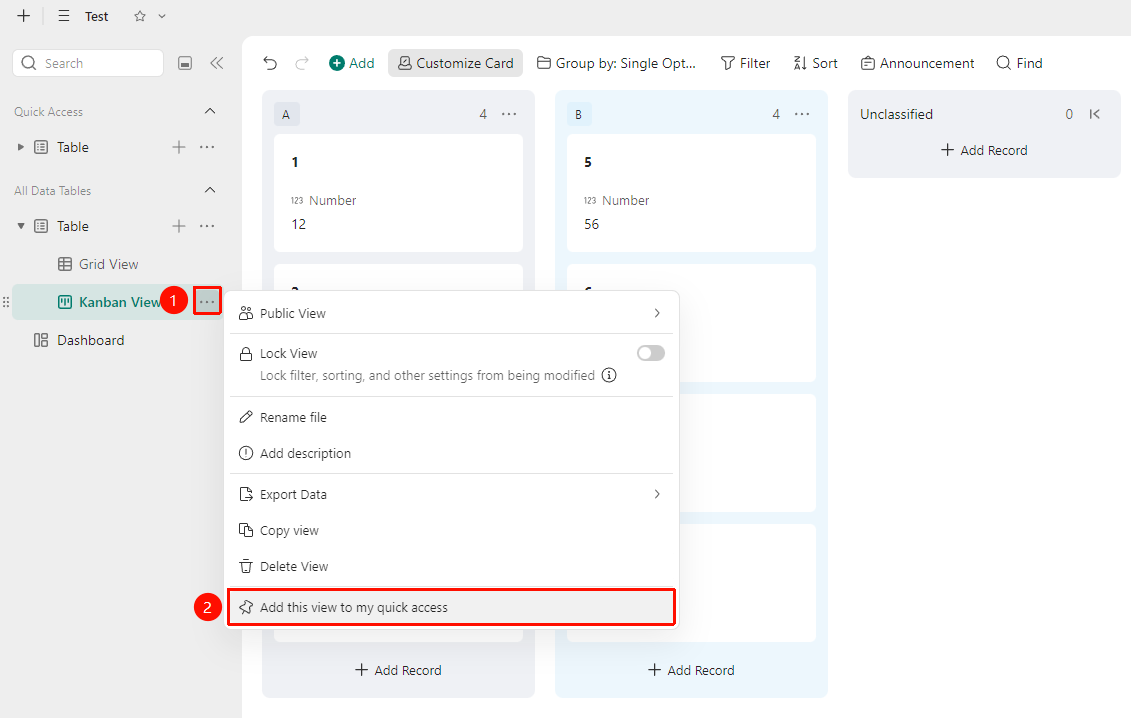Screen dimensions: 1131x718
Task: Open Customize Card settings
Action: 456,64
